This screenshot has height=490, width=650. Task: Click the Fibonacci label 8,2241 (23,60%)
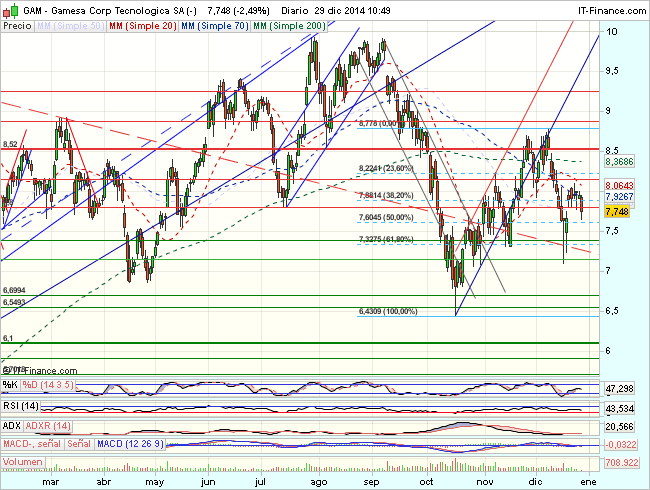click(386, 168)
